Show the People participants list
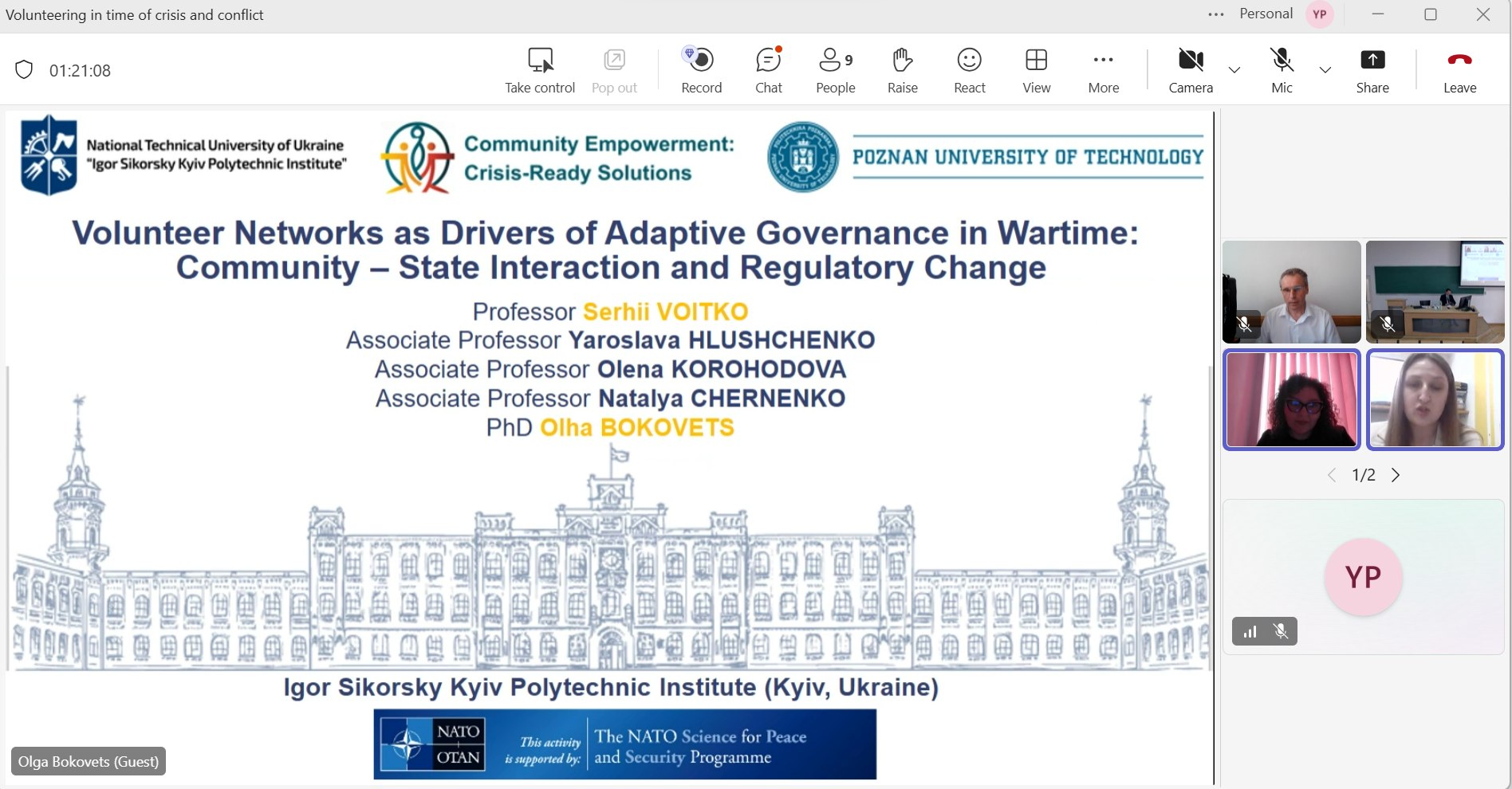Screen dimensions: 1512x789 point(835,70)
